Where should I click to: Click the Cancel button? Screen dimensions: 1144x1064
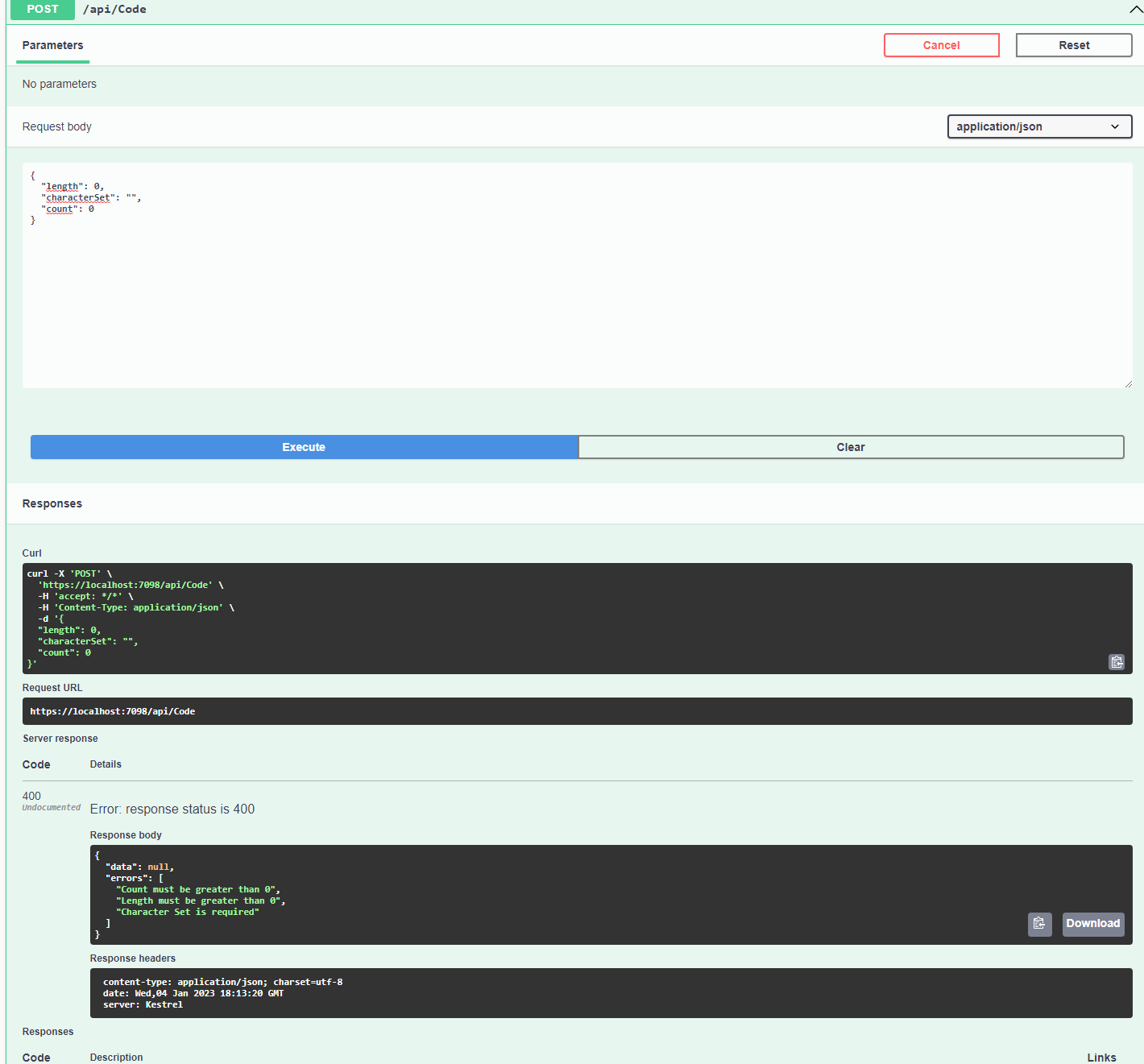[x=942, y=45]
